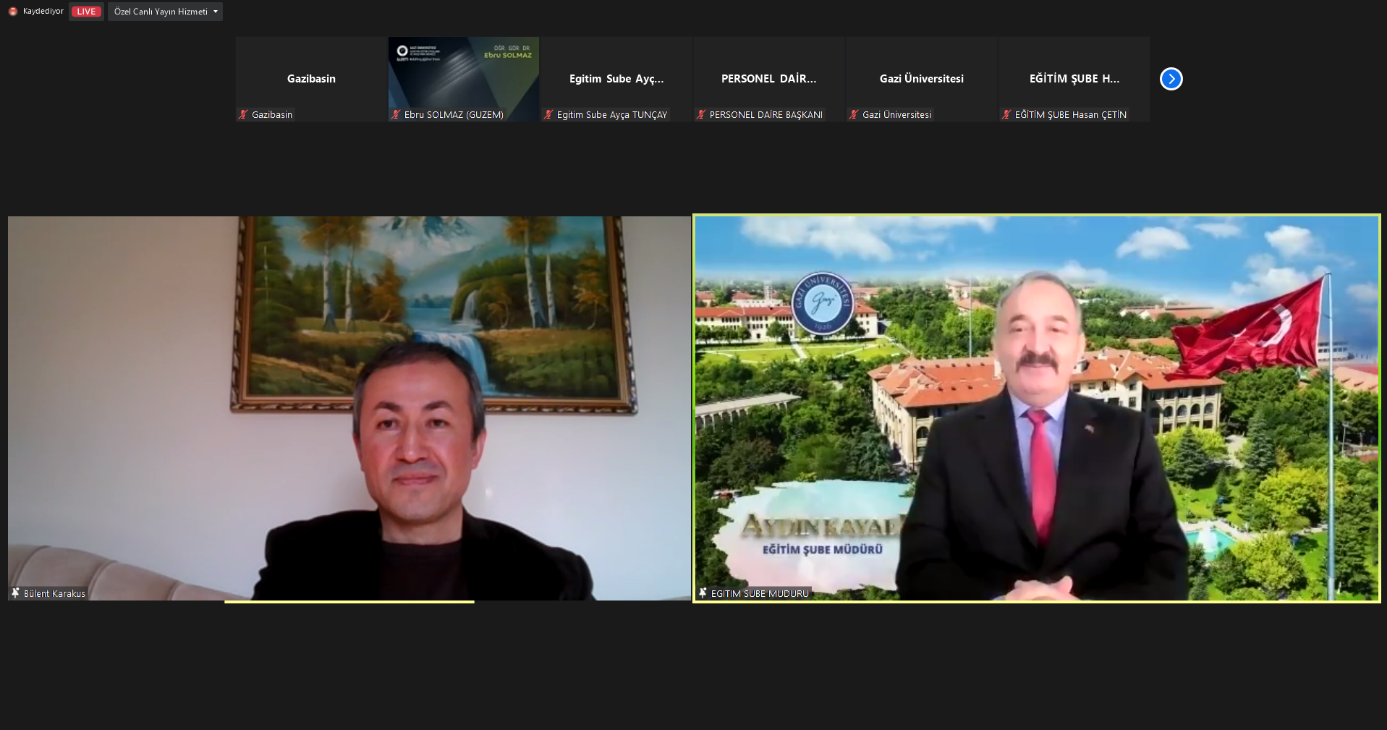Select Bülent Karakus's main video
The width and height of the screenshot is (1387, 730).
point(349,408)
